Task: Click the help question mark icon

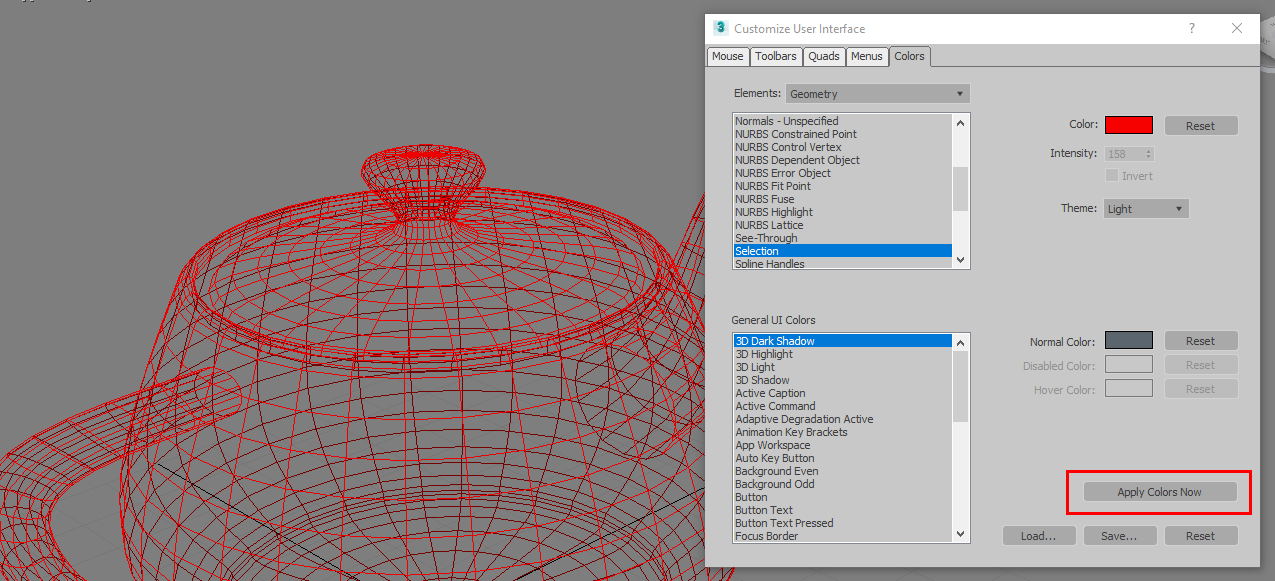Action: coord(1191,28)
